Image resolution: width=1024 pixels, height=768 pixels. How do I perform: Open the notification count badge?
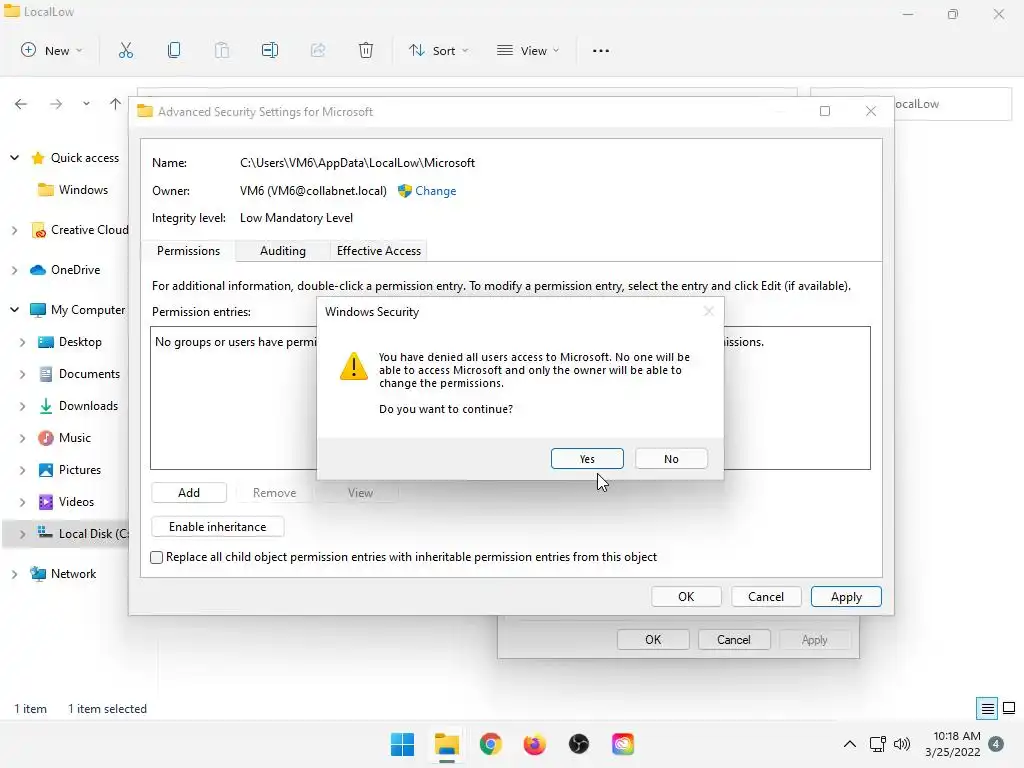tap(996, 744)
